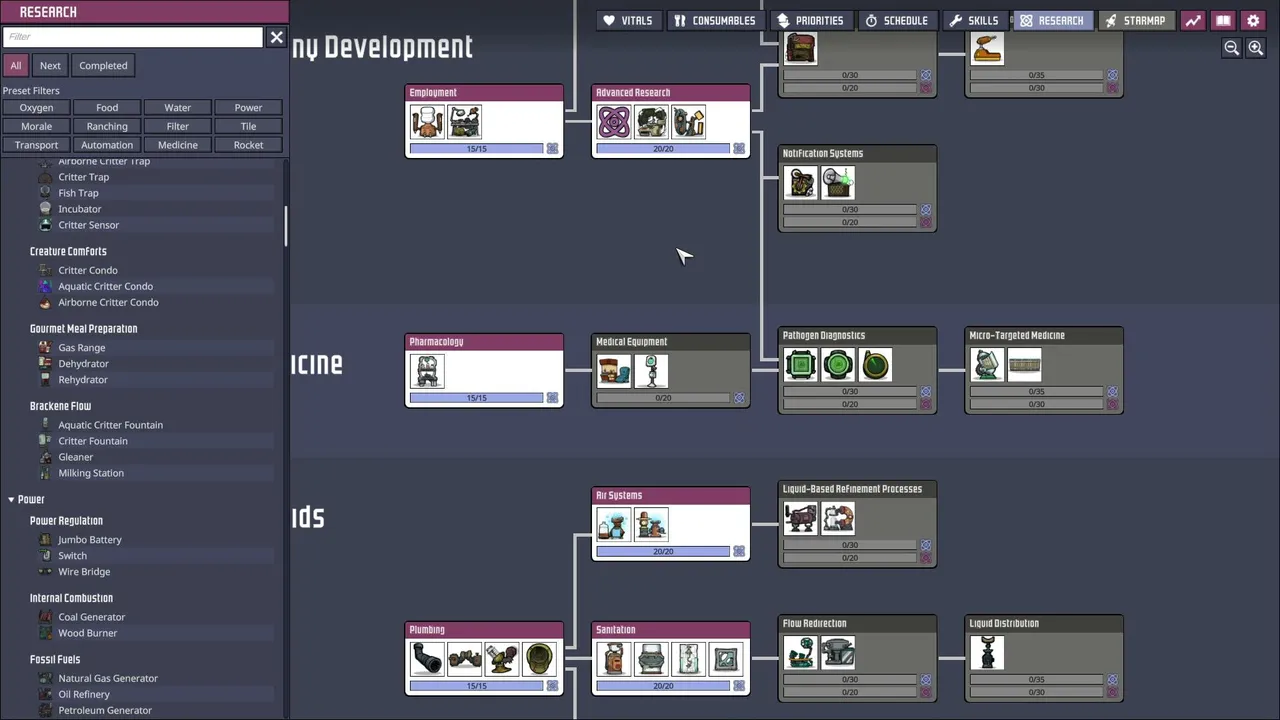Image resolution: width=1280 pixels, height=720 pixels.
Task: Select the square green sensor icon in Pathogen Diagnostics
Action: pyautogui.click(x=801, y=365)
